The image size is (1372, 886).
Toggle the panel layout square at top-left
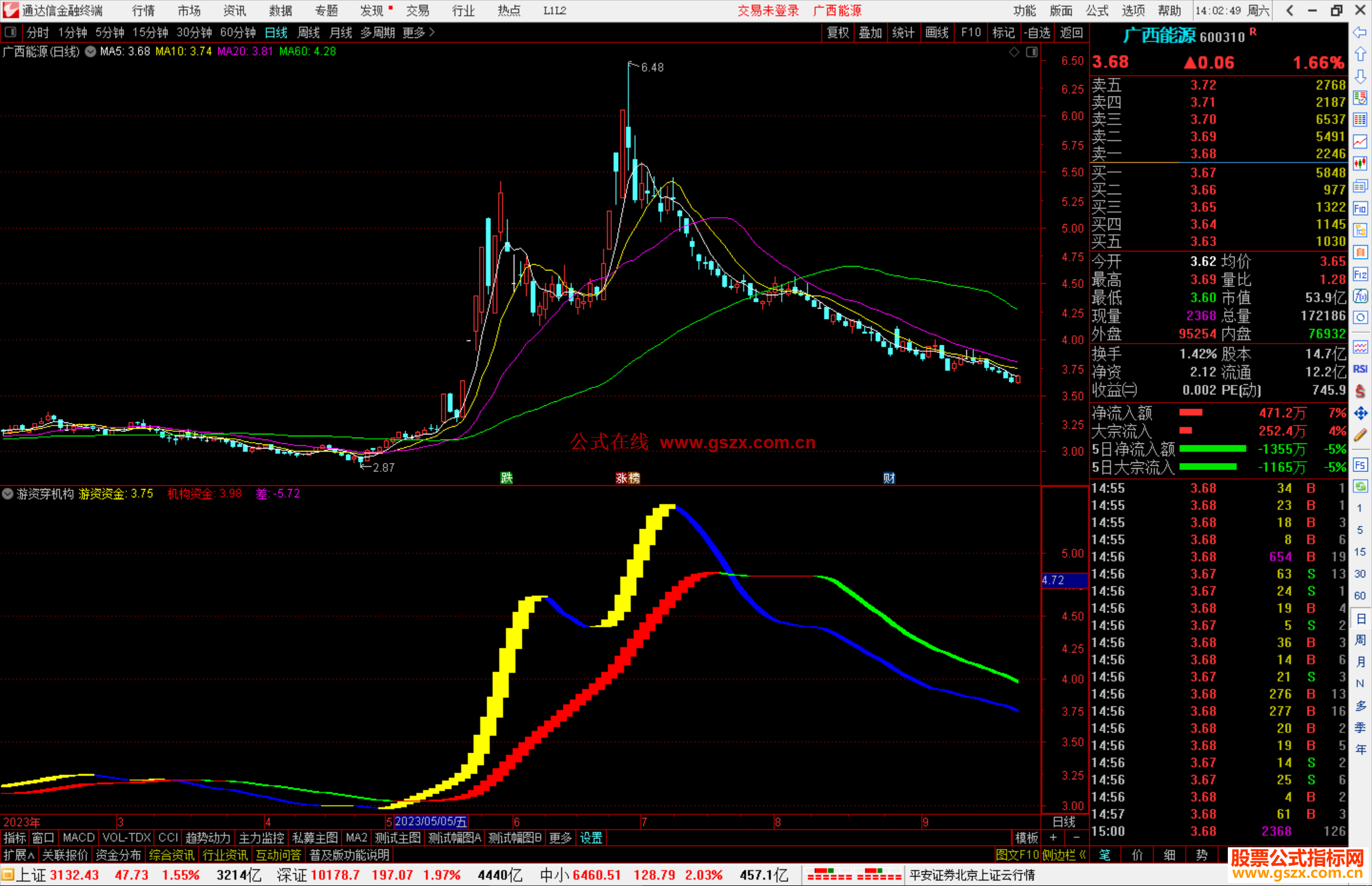pos(11,32)
